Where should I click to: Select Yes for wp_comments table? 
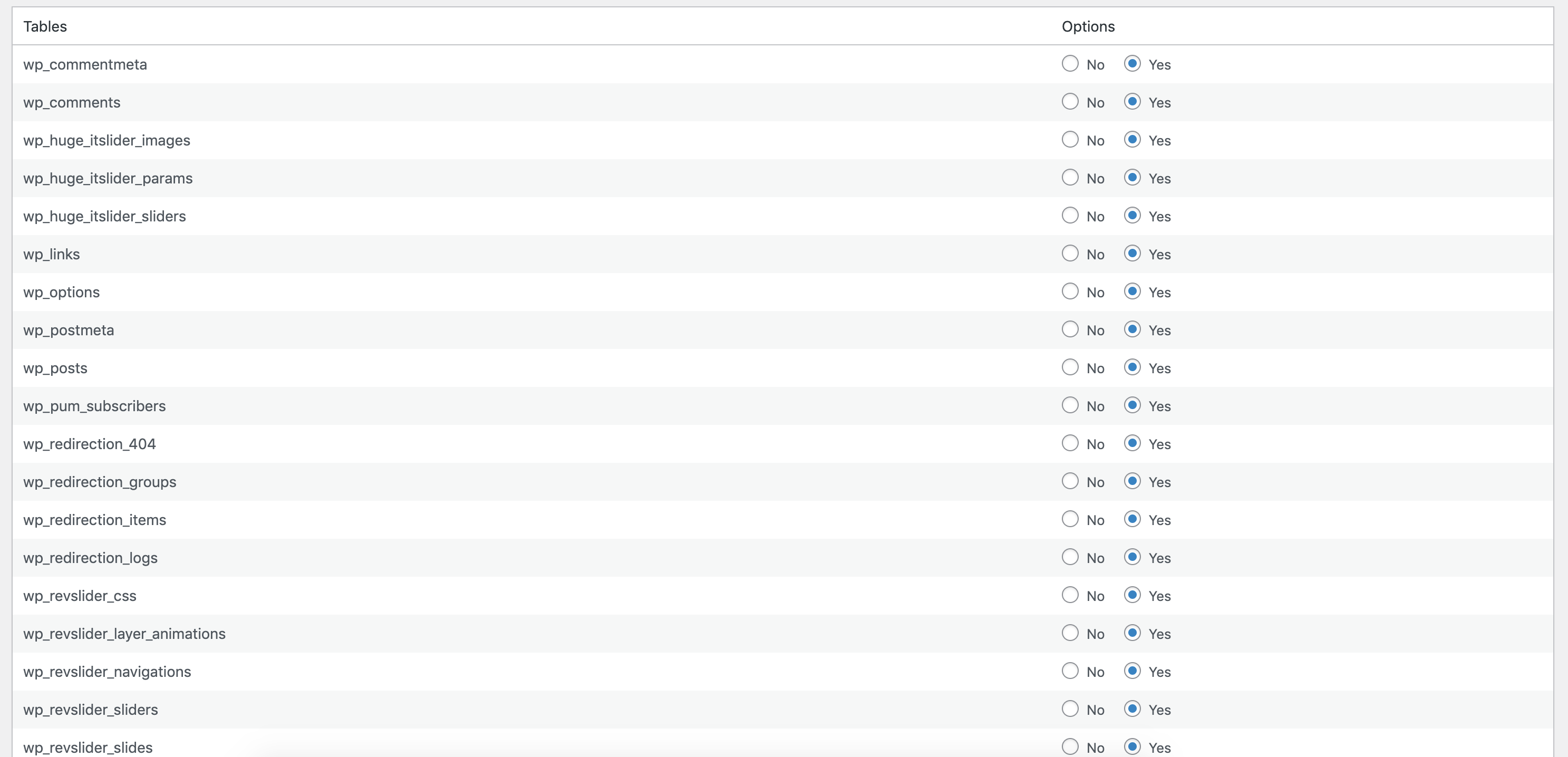1131,102
